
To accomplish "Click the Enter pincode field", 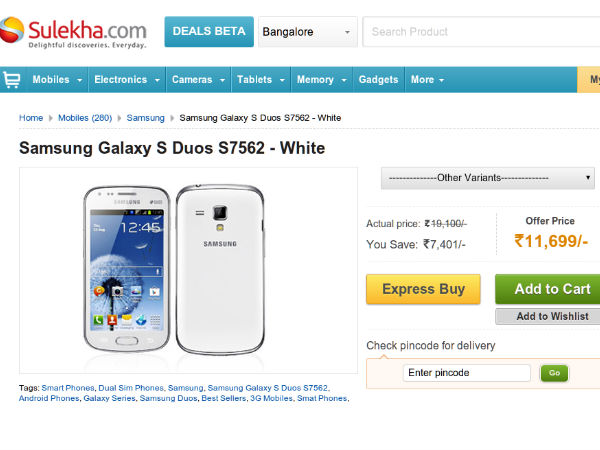I will click(x=467, y=373).
